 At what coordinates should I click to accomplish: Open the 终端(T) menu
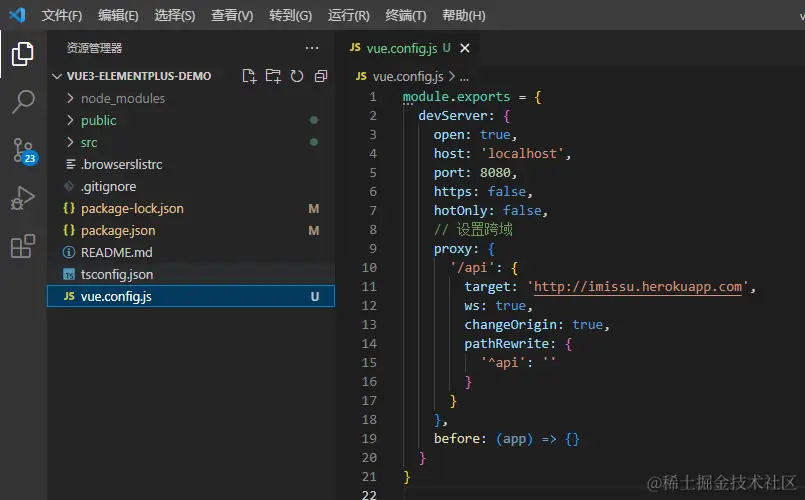click(x=406, y=15)
